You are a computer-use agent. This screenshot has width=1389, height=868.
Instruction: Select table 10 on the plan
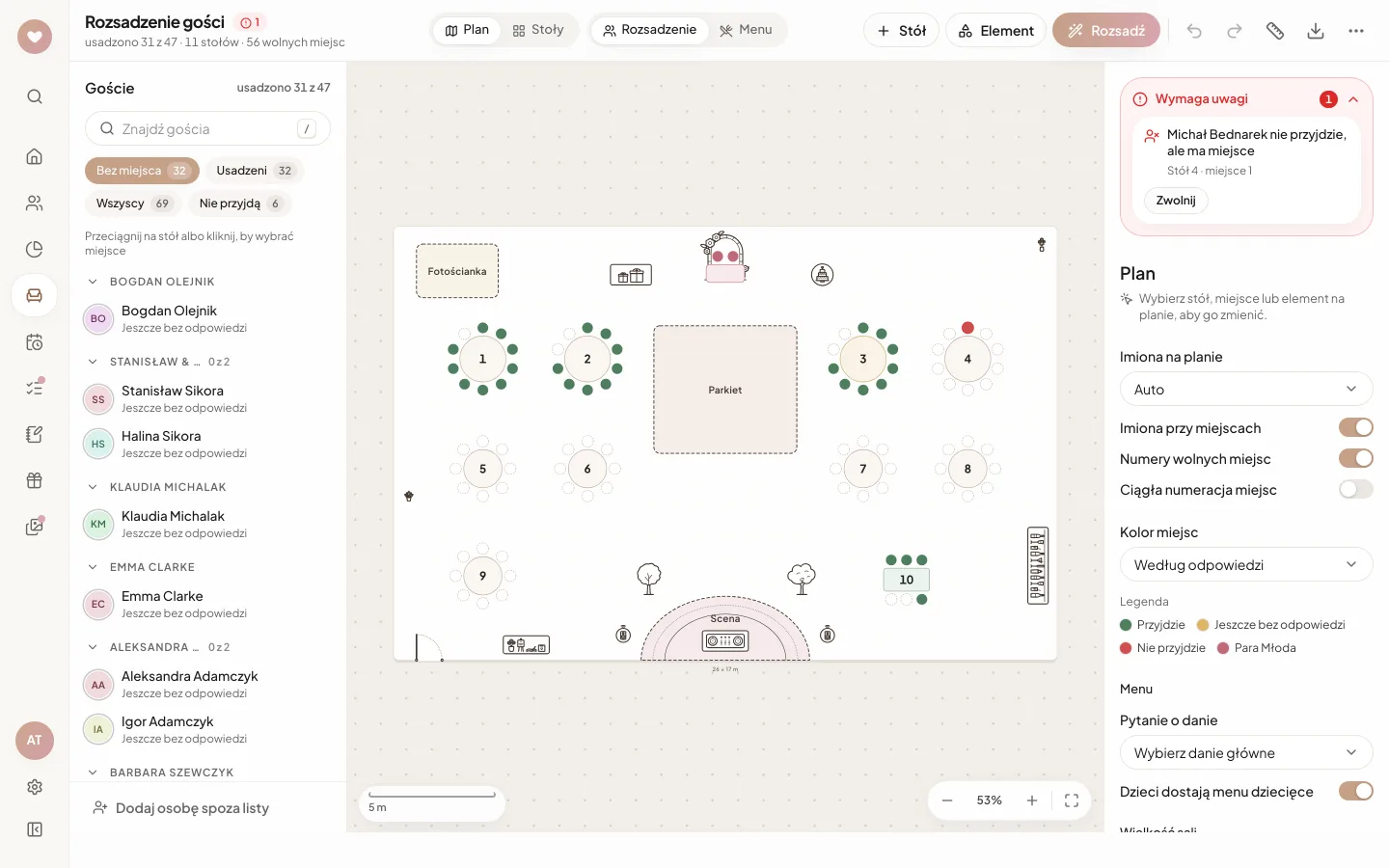coord(907,580)
